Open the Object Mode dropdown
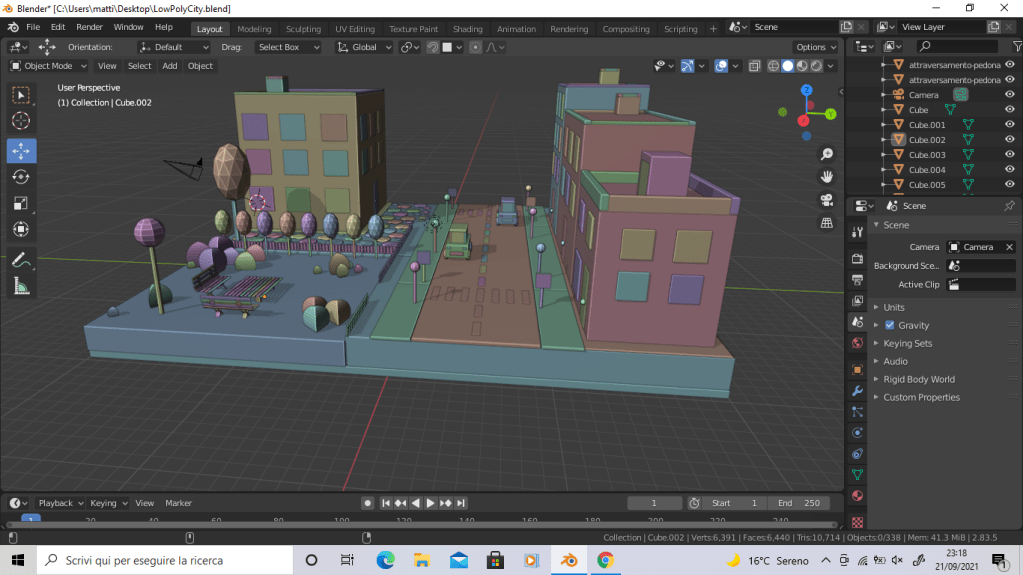 (49, 66)
